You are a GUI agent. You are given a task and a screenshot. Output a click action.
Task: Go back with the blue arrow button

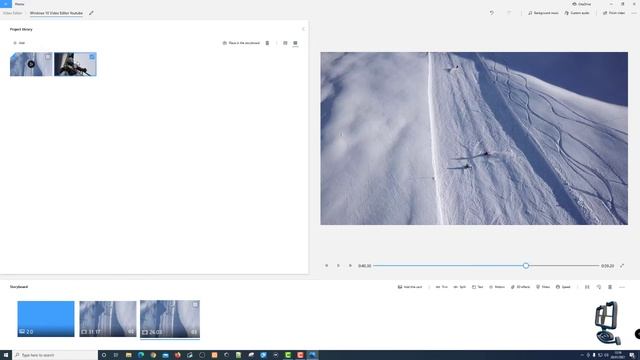[x=6, y=4]
